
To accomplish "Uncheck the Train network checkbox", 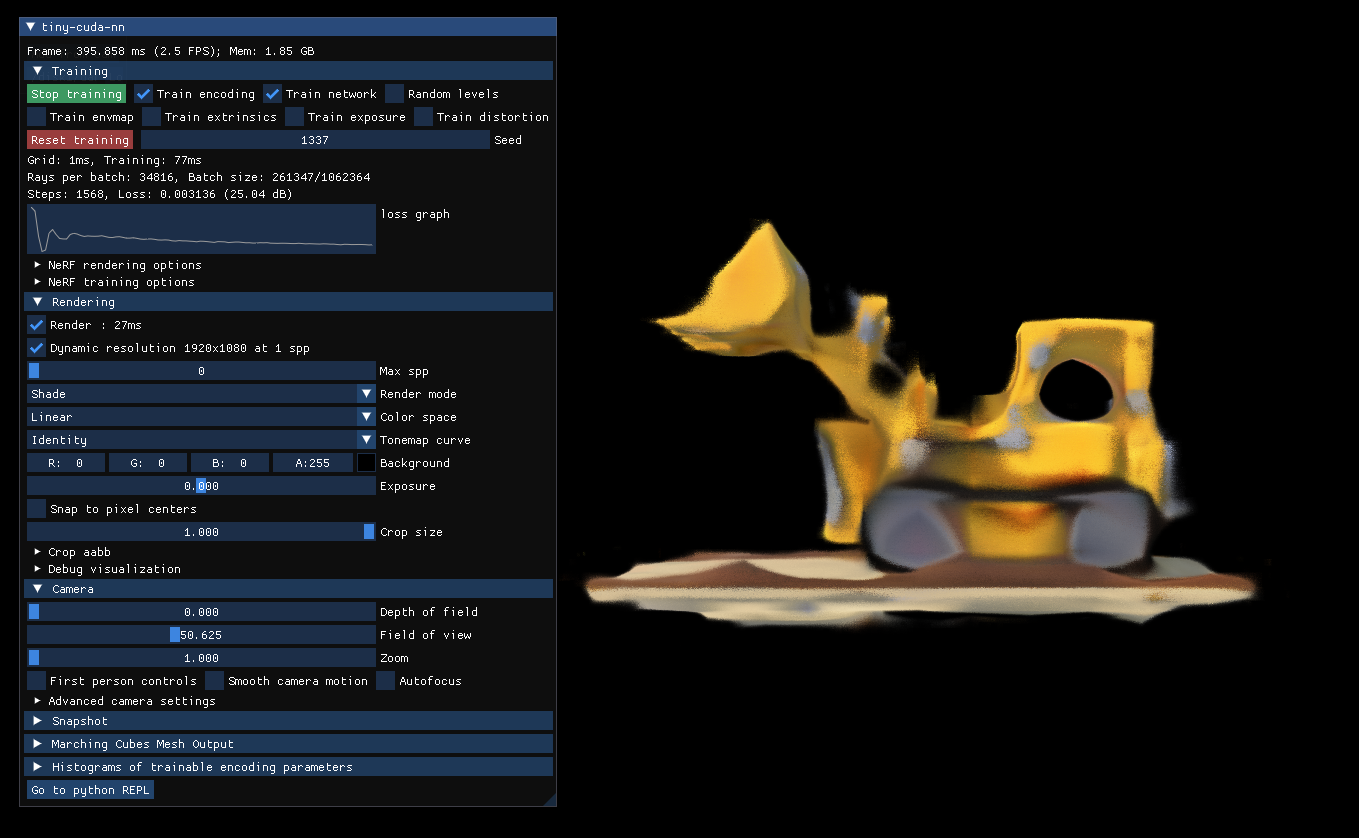I will pos(273,94).
